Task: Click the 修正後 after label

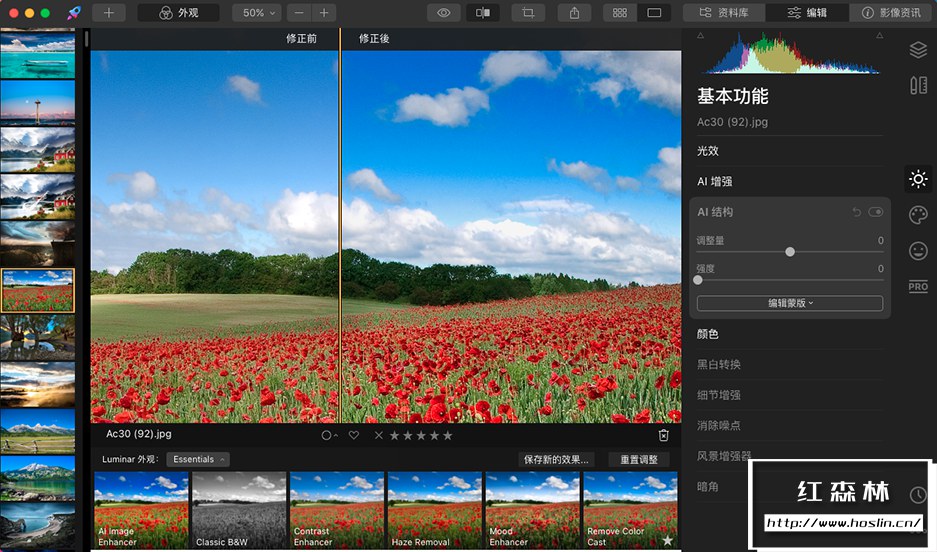Action: coord(374,39)
